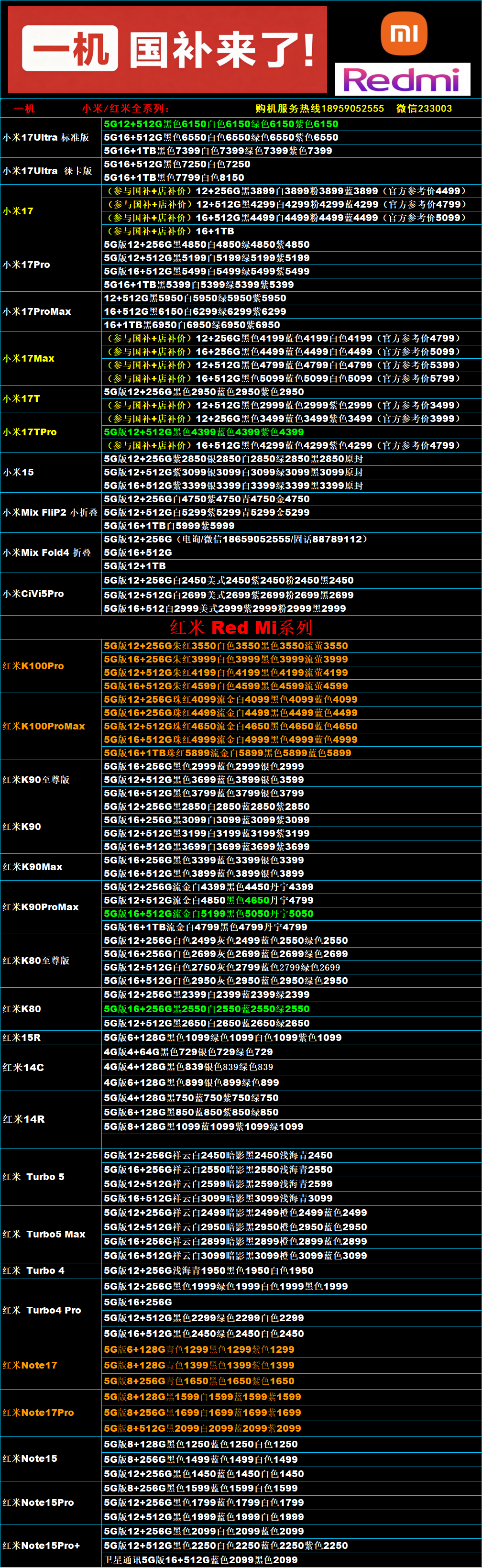Select the green row '5G12+512G黑色6150白色6150绿色6150紫色6150'
This screenshot has width=482, height=1568.
292,124
